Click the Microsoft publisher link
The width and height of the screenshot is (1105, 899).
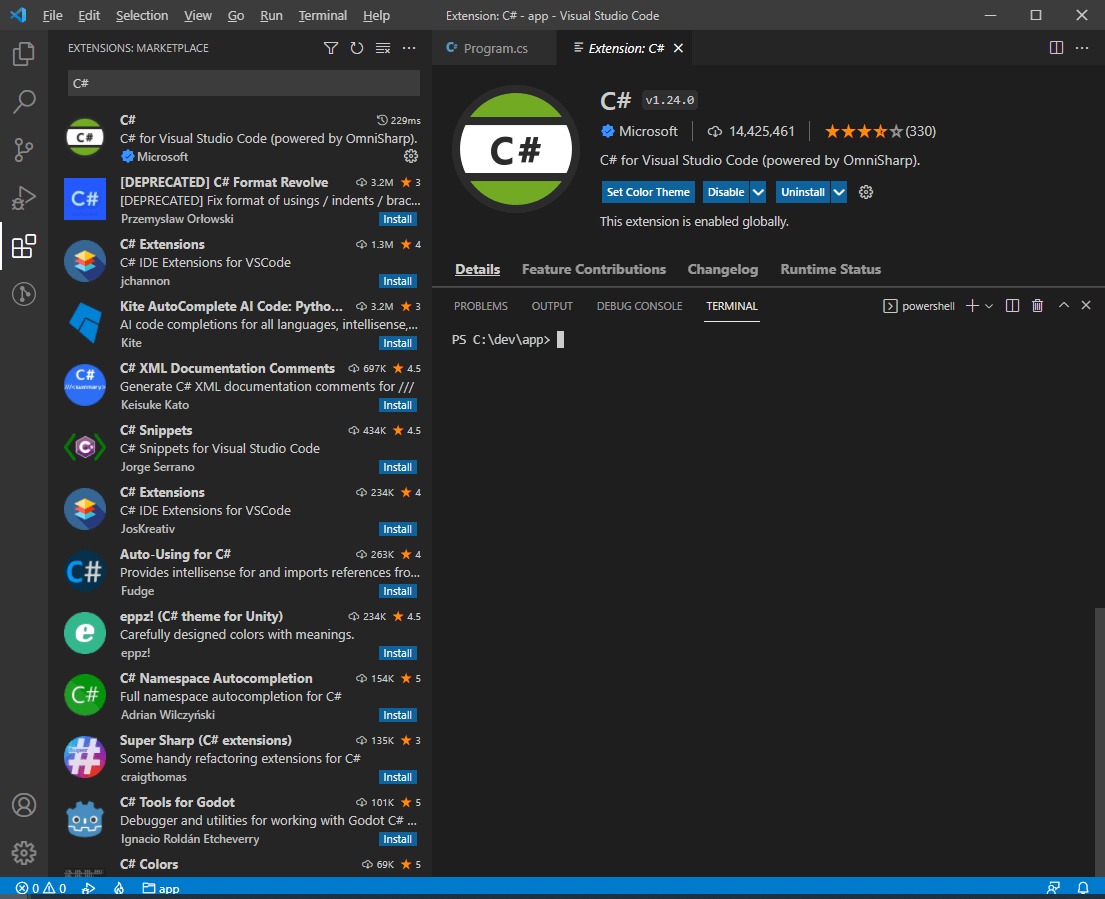pos(648,131)
